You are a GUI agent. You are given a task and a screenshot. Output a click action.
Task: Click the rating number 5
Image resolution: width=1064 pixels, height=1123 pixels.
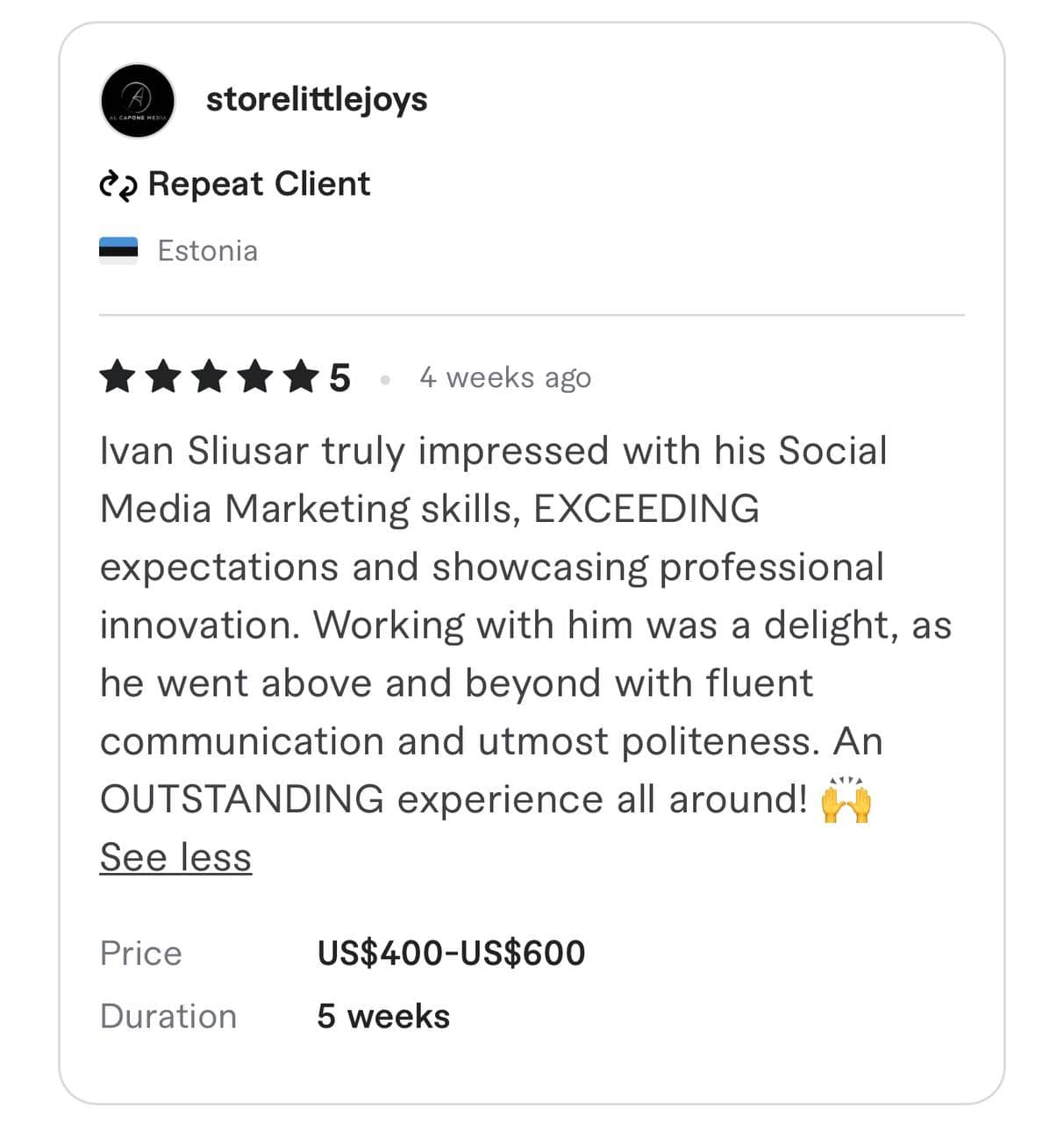pyautogui.click(x=339, y=378)
